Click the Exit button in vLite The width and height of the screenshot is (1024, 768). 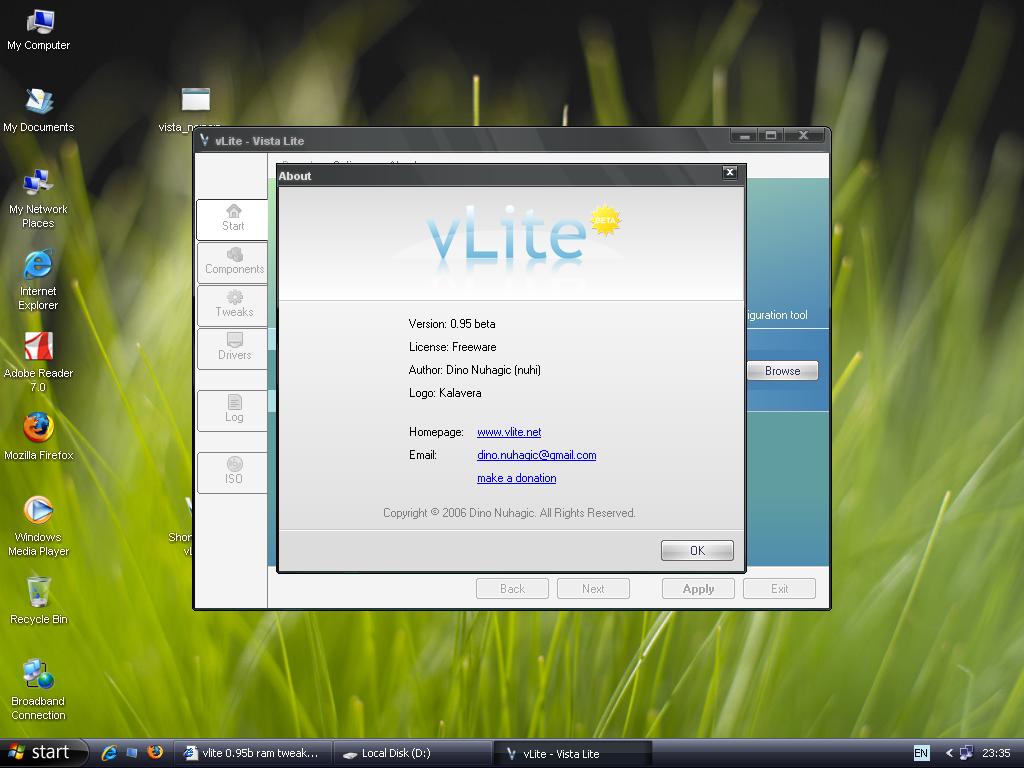pos(779,588)
